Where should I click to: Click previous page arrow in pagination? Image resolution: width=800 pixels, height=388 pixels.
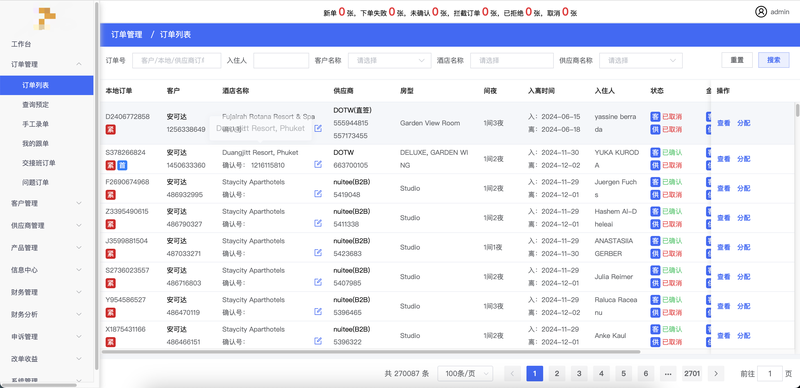512,374
